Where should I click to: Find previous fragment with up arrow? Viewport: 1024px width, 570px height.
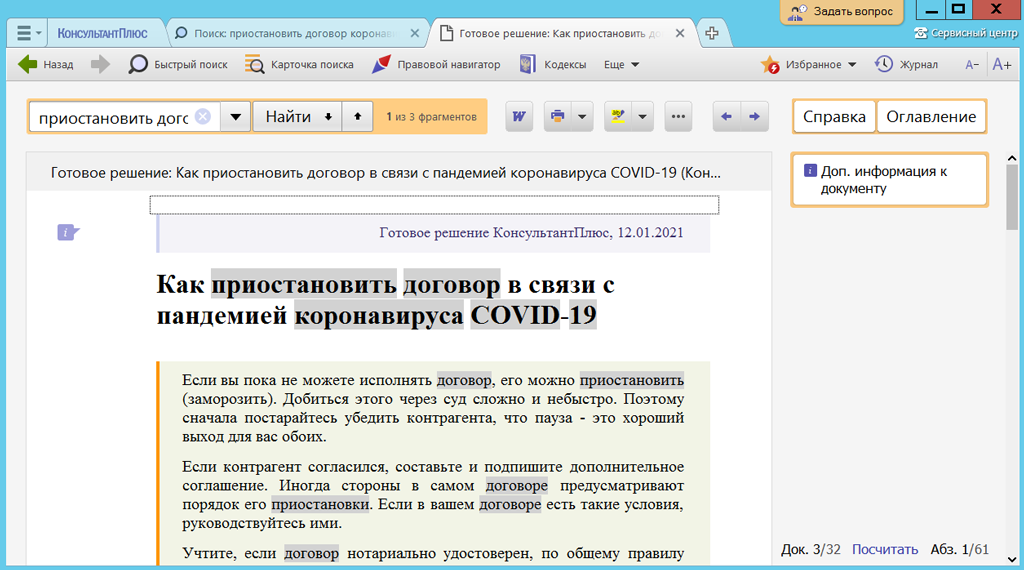point(357,117)
